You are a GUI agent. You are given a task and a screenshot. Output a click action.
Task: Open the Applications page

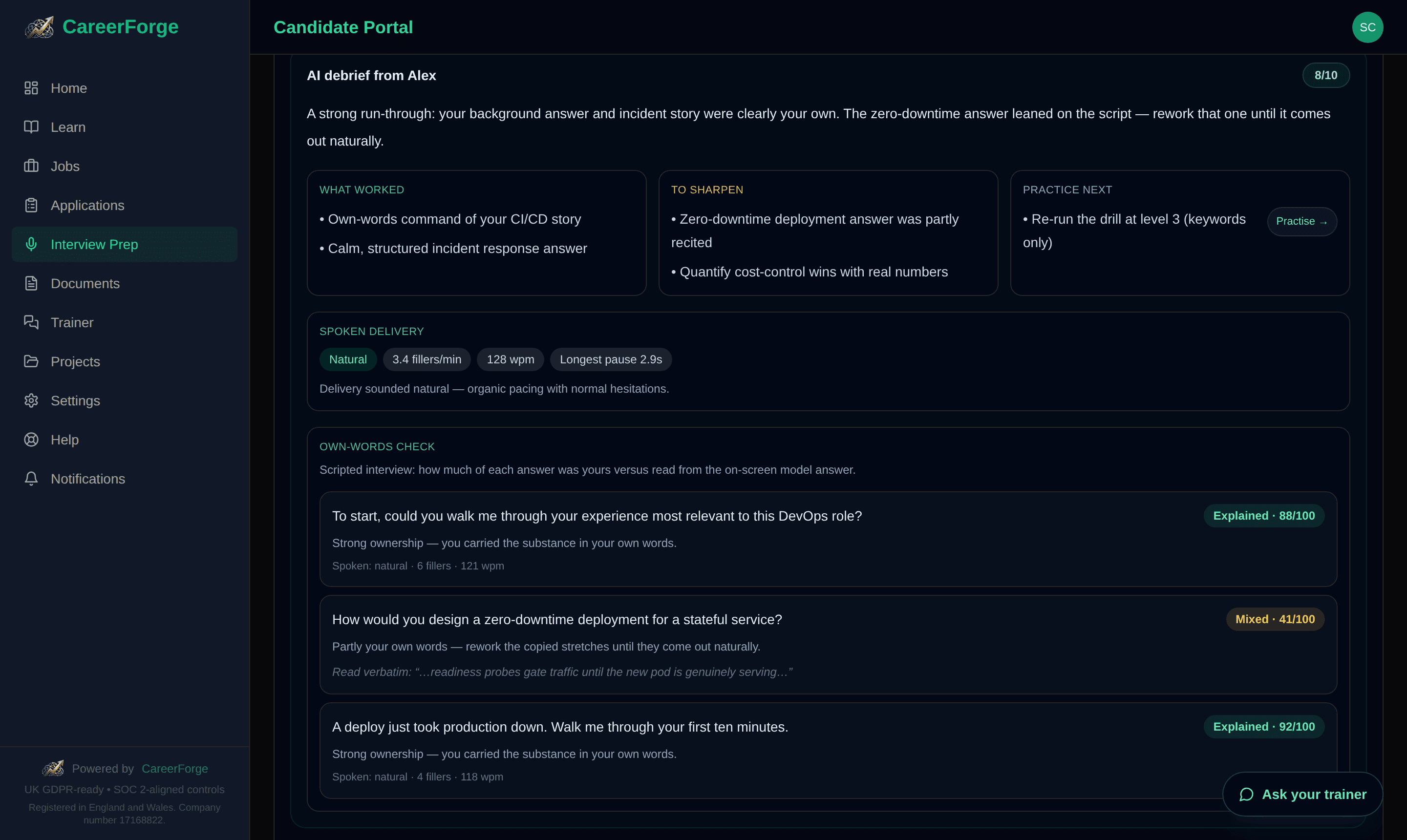coord(125,205)
